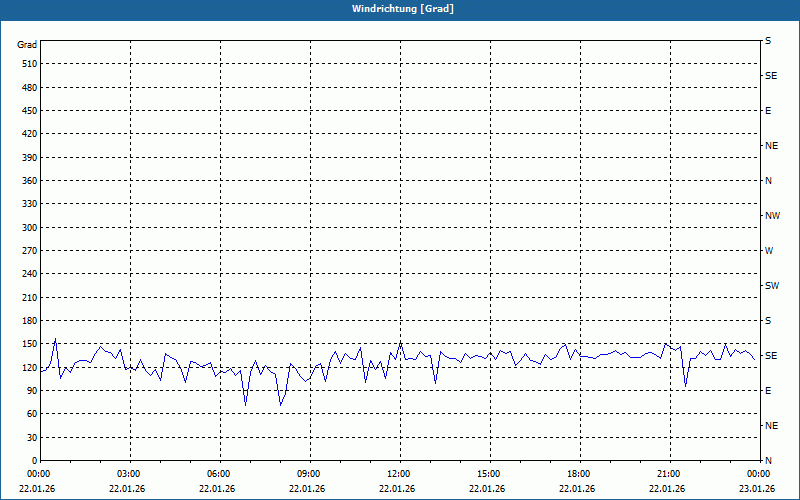800x500 pixels.
Task: Click the "21:00" time label
Action: [669, 474]
